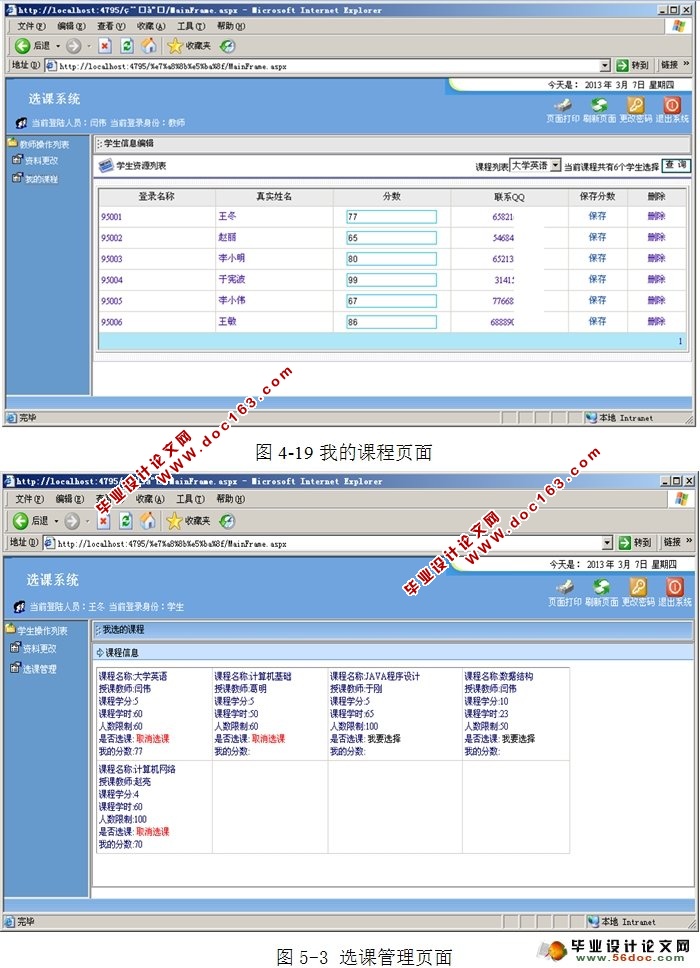700x968 pixels.
Task: Click 删除 link for student 95003
Action: 656,258
